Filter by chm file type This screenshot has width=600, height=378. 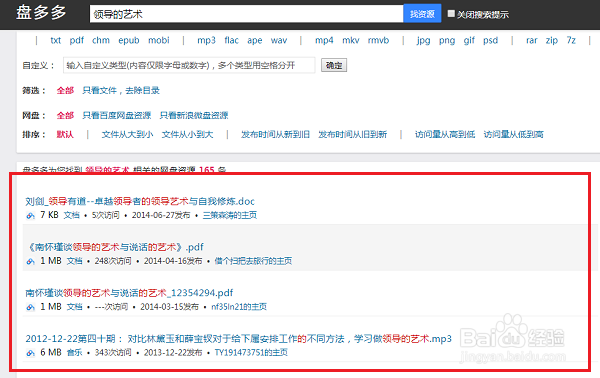point(101,40)
